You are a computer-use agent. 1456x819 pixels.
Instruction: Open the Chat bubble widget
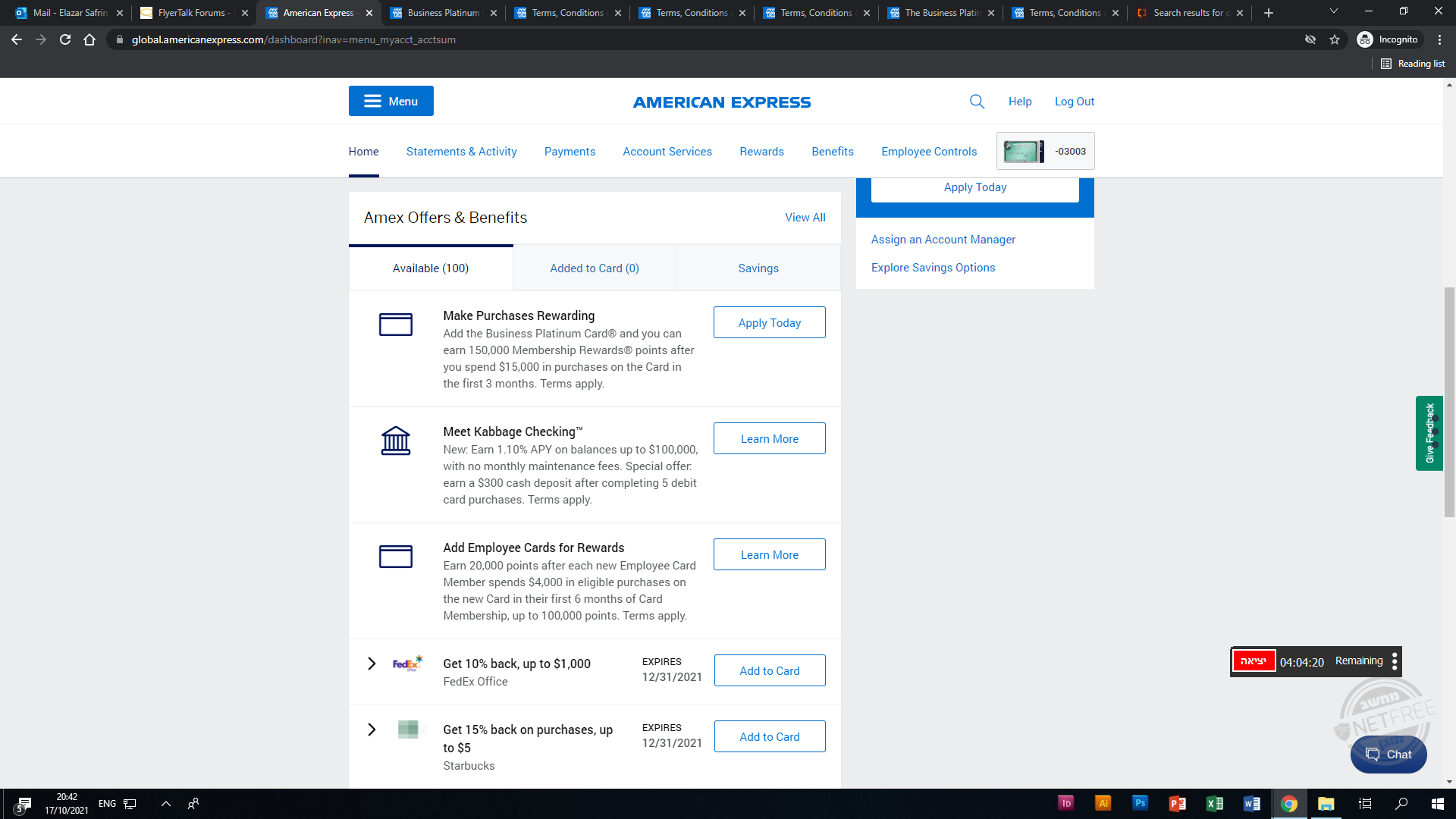[x=1388, y=754]
